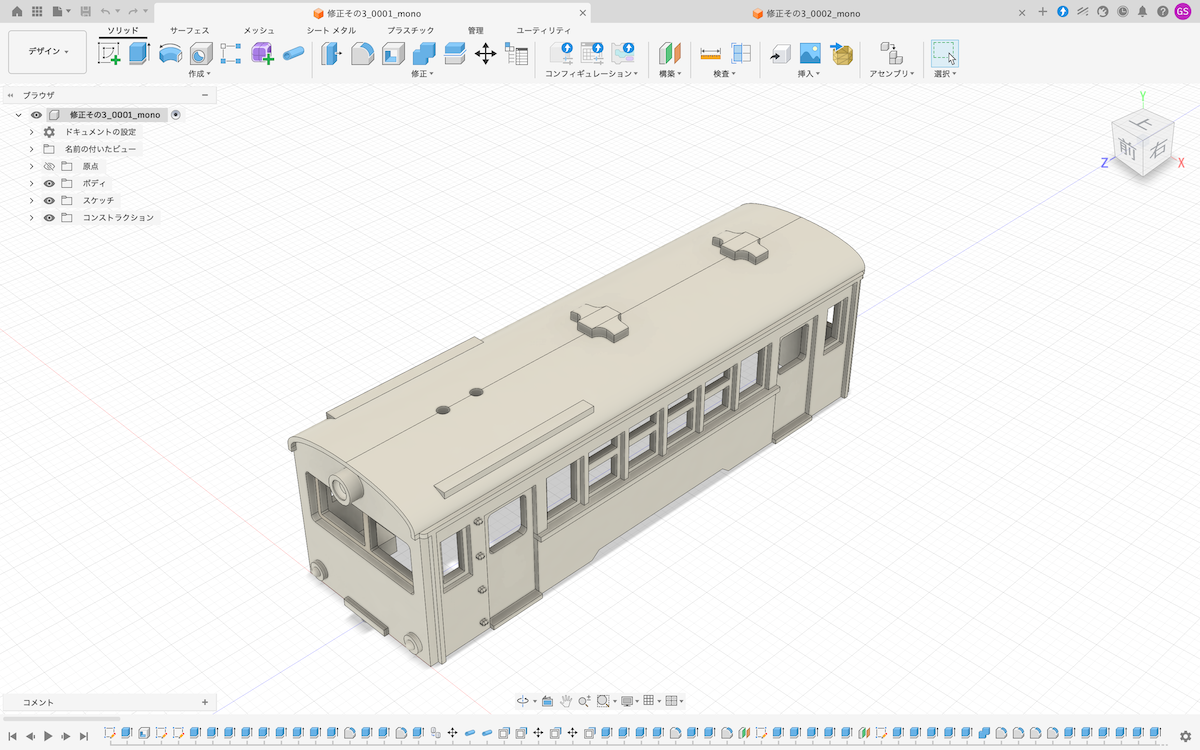Open the 構築 dropdown menu
The width and height of the screenshot is (1200, 750).
click(670, 74)
